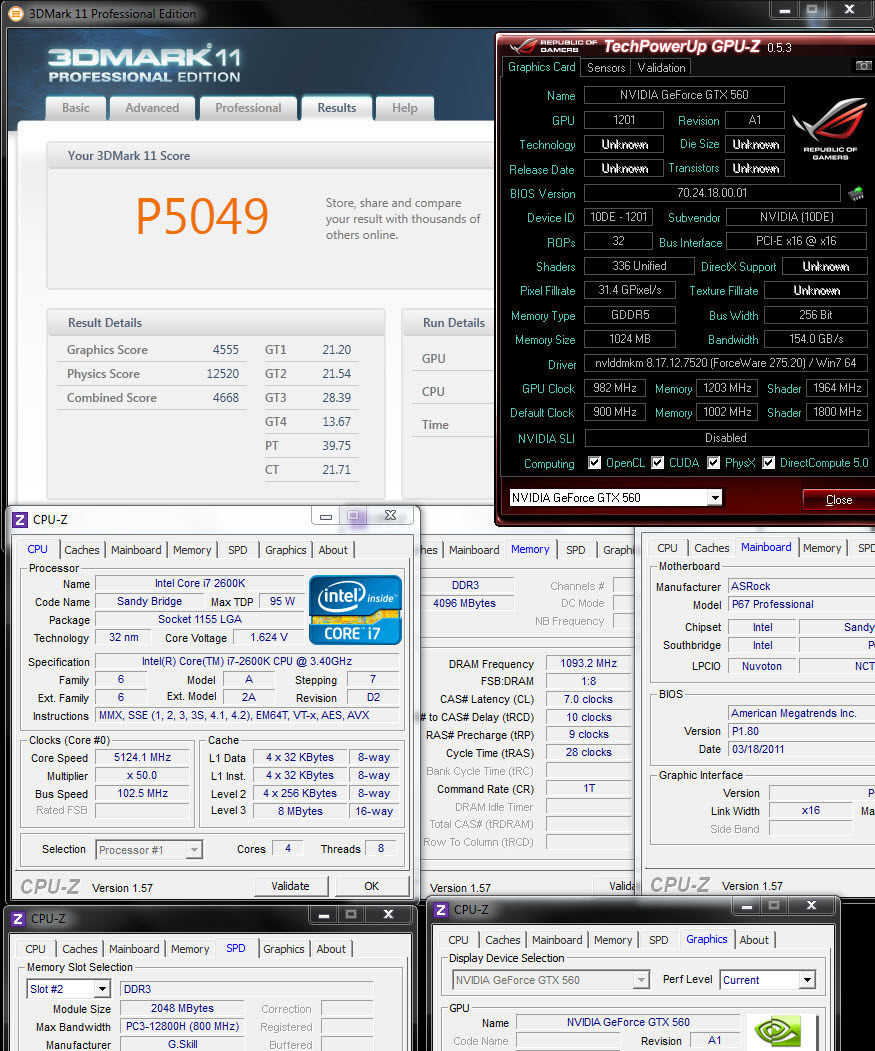
Task: Click Validate button in CPU-Z CPU window
Action: tap(290, 886)
